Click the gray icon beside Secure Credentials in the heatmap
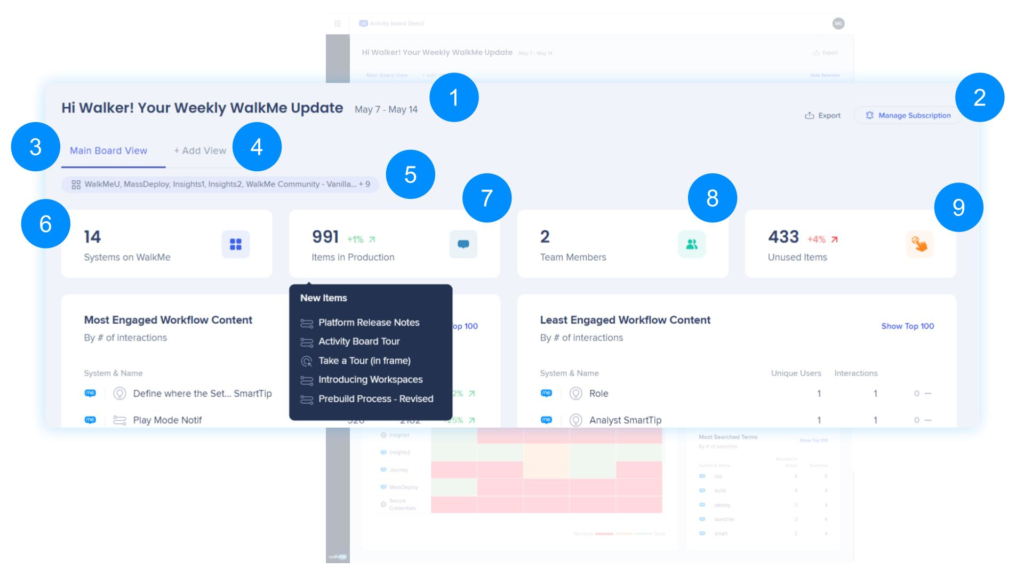This screenshot has height=576, width=1024. click(383, 504)
